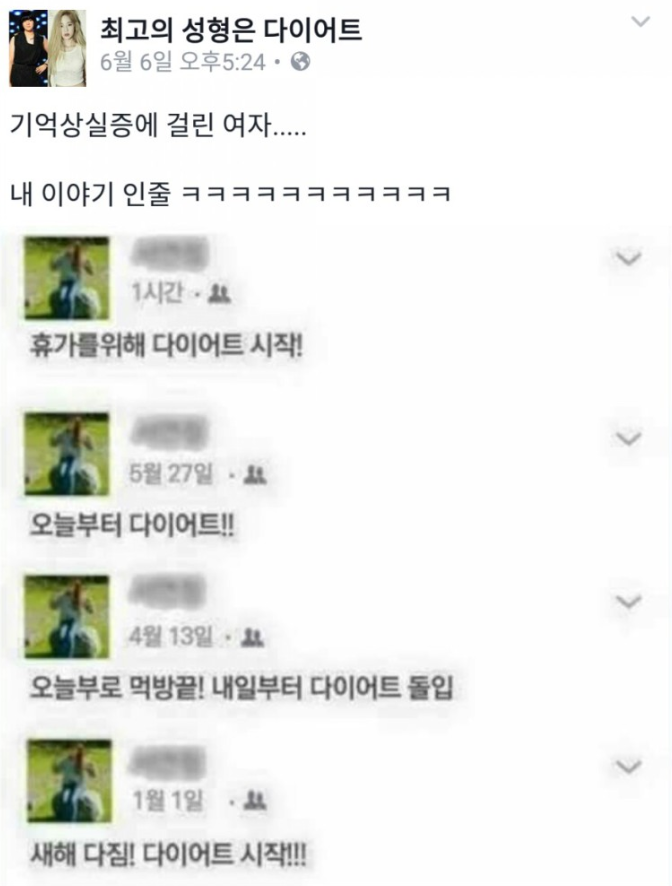The image size is (672, 886).
Task: Expand options chevron for the 1월 1일 post
Action: point(628,767)
